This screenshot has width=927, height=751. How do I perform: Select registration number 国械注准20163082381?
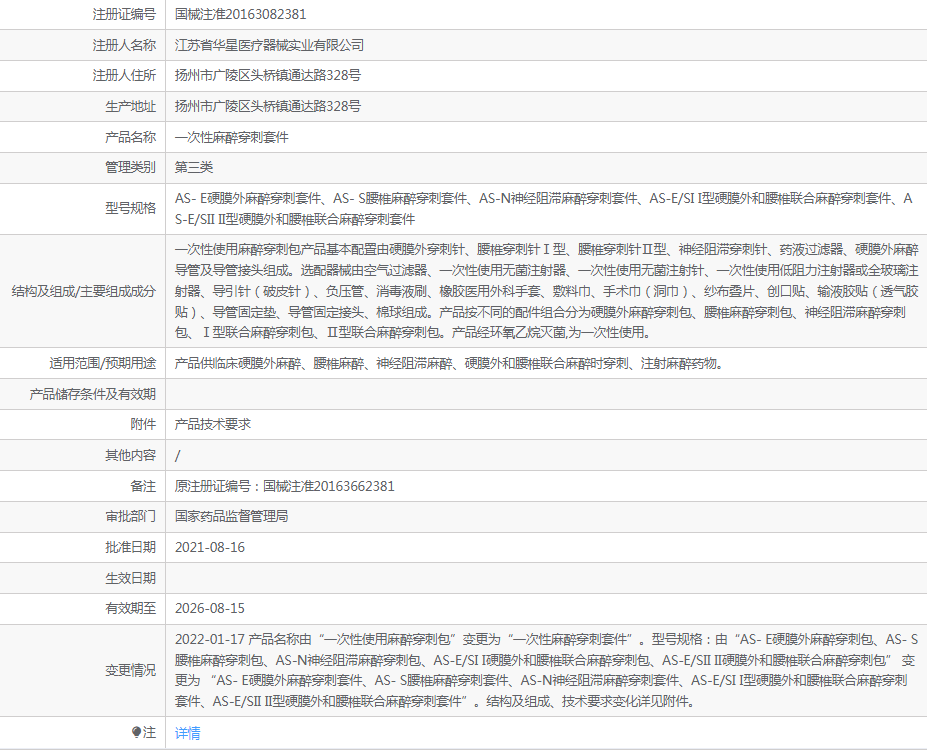tap(241, 14)
